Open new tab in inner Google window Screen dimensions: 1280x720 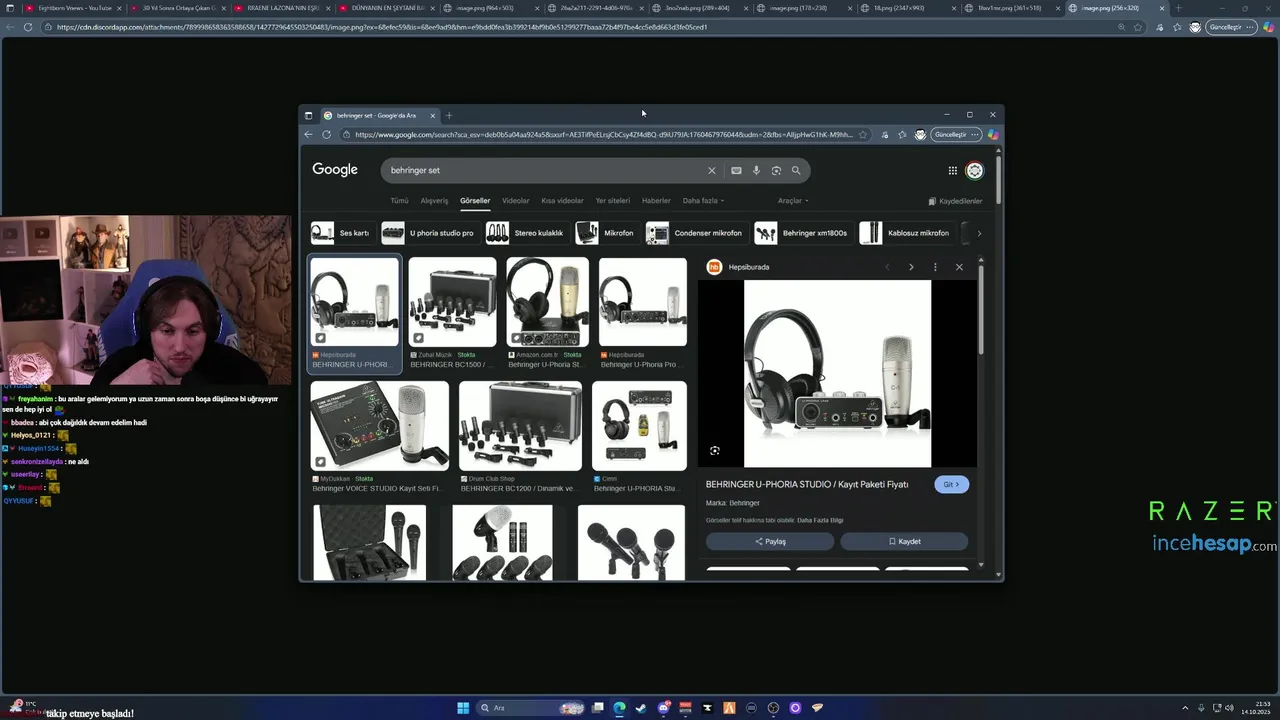pyautogui.click(x=449, y=115)
